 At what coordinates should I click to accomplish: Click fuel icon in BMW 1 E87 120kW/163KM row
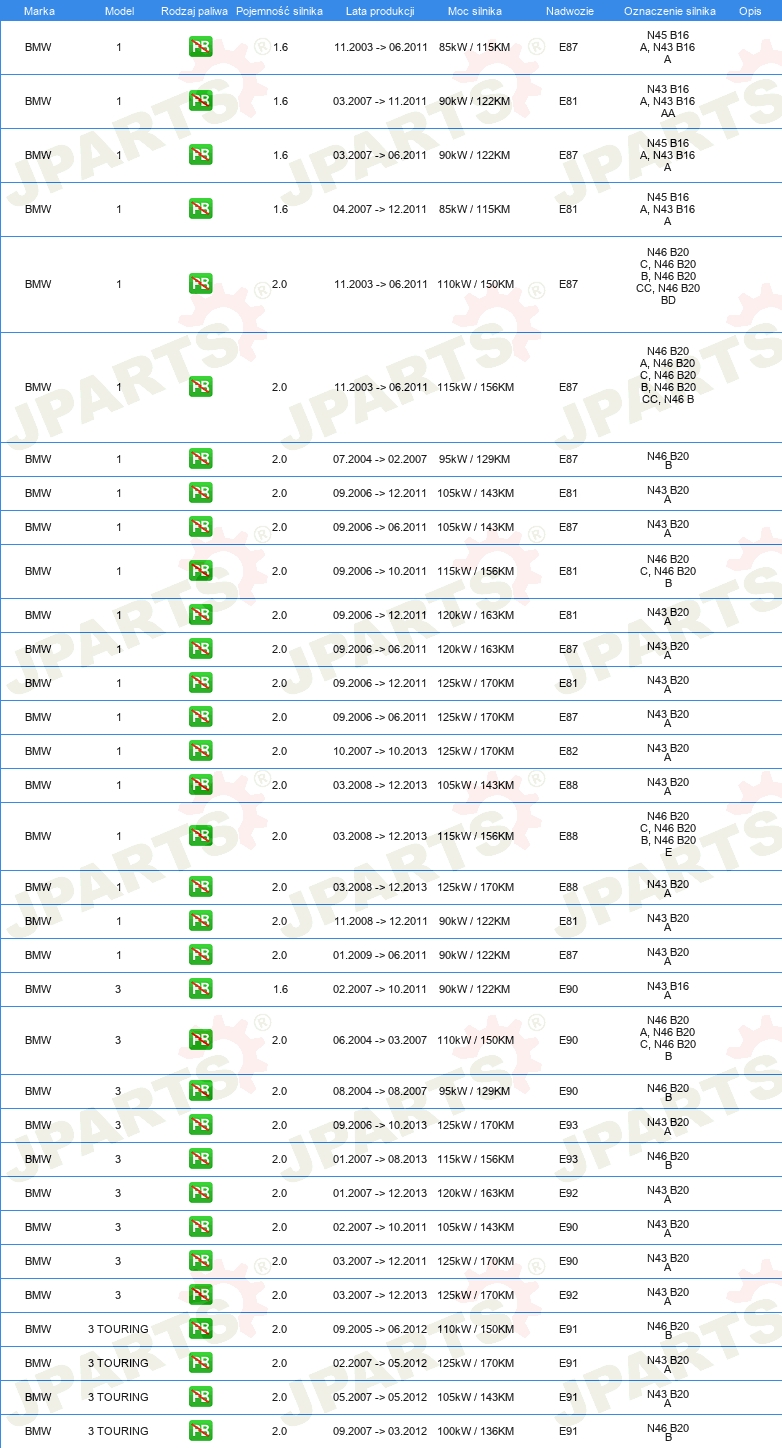pos(200,649)
